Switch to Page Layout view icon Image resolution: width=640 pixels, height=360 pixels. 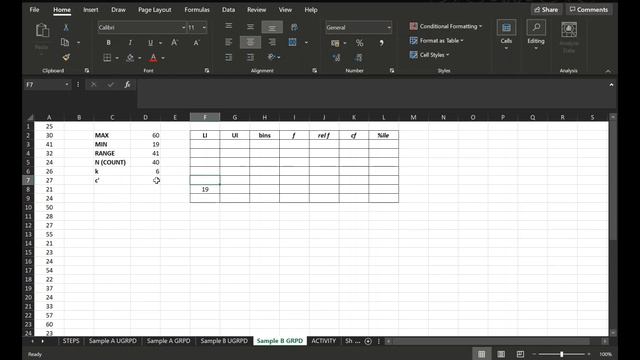[x=501, y=354]
